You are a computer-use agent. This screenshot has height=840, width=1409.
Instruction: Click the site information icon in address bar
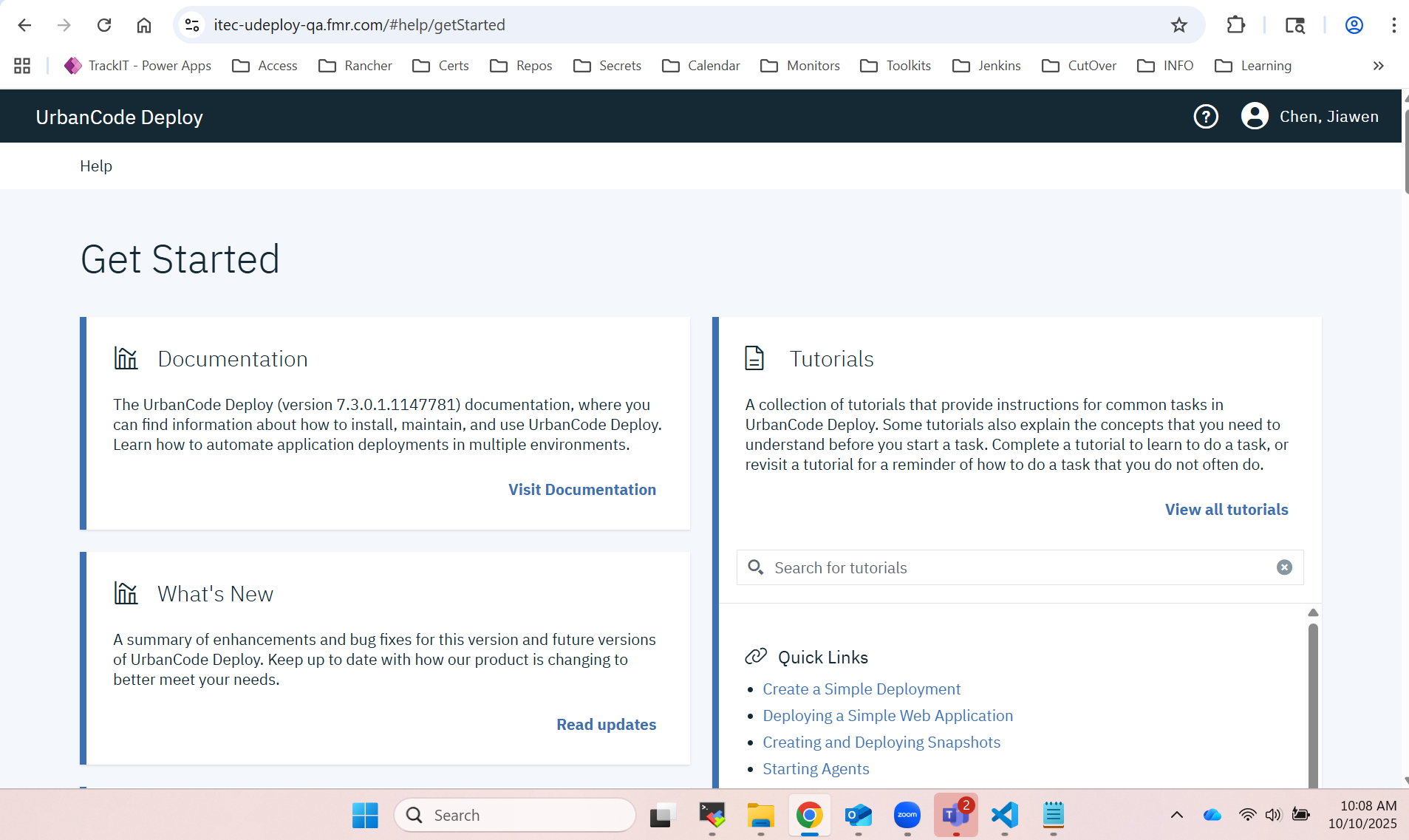192,25
